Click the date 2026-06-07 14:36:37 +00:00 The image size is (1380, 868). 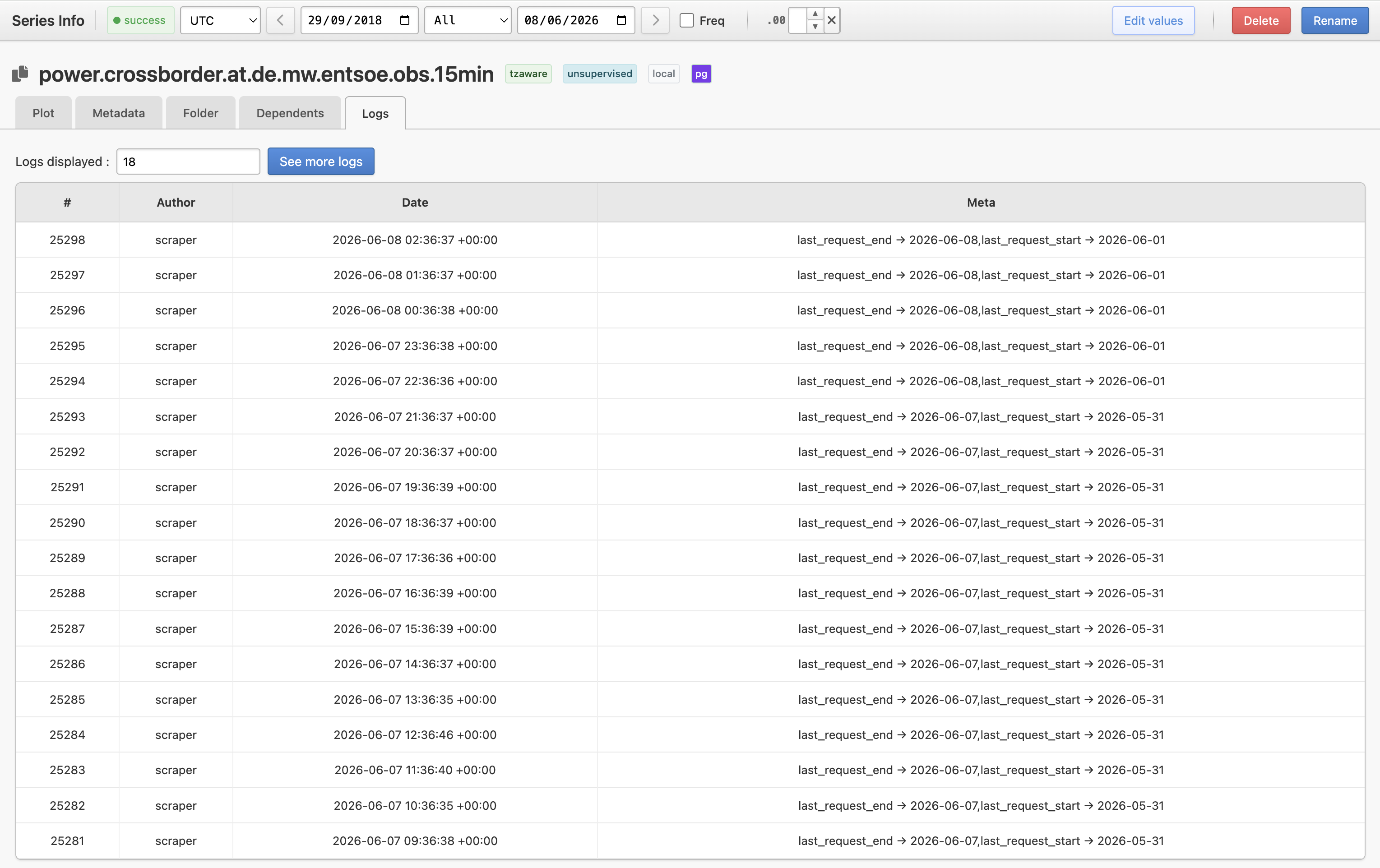point(415,664)
